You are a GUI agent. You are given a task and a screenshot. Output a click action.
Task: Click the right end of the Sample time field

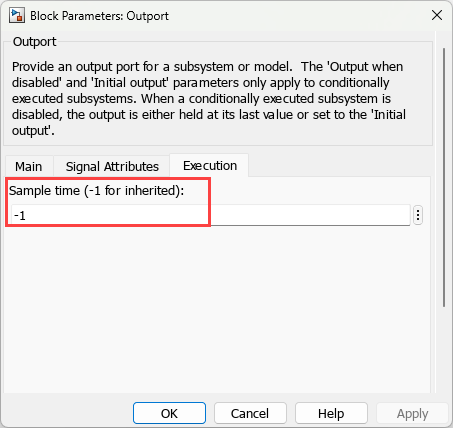(x=400, y=215)
